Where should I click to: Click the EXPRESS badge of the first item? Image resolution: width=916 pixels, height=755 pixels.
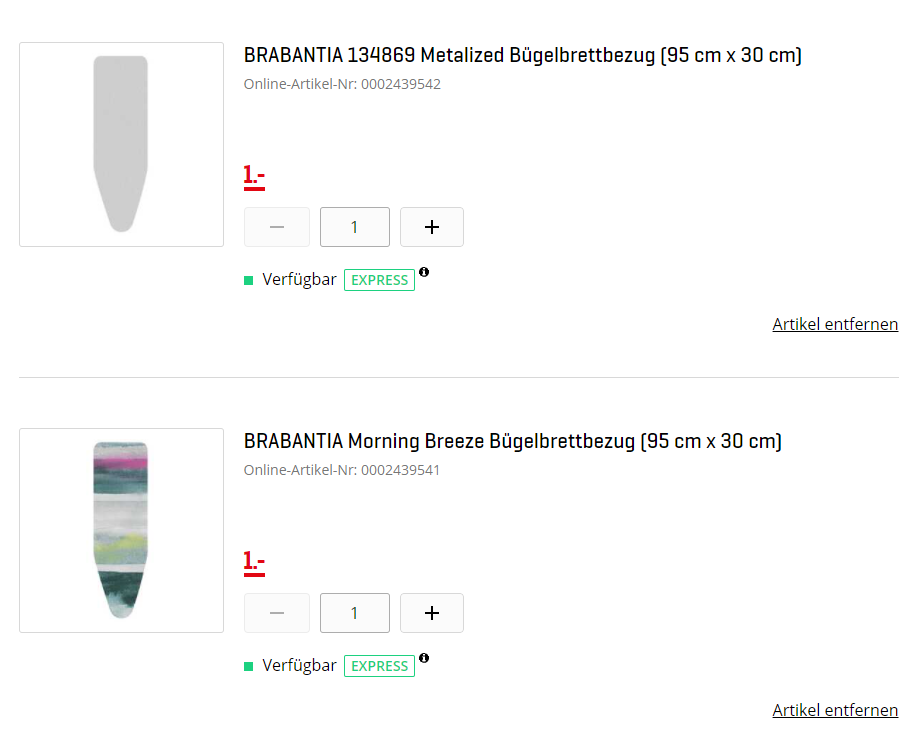pyautogui.click(x=379, y=280)
